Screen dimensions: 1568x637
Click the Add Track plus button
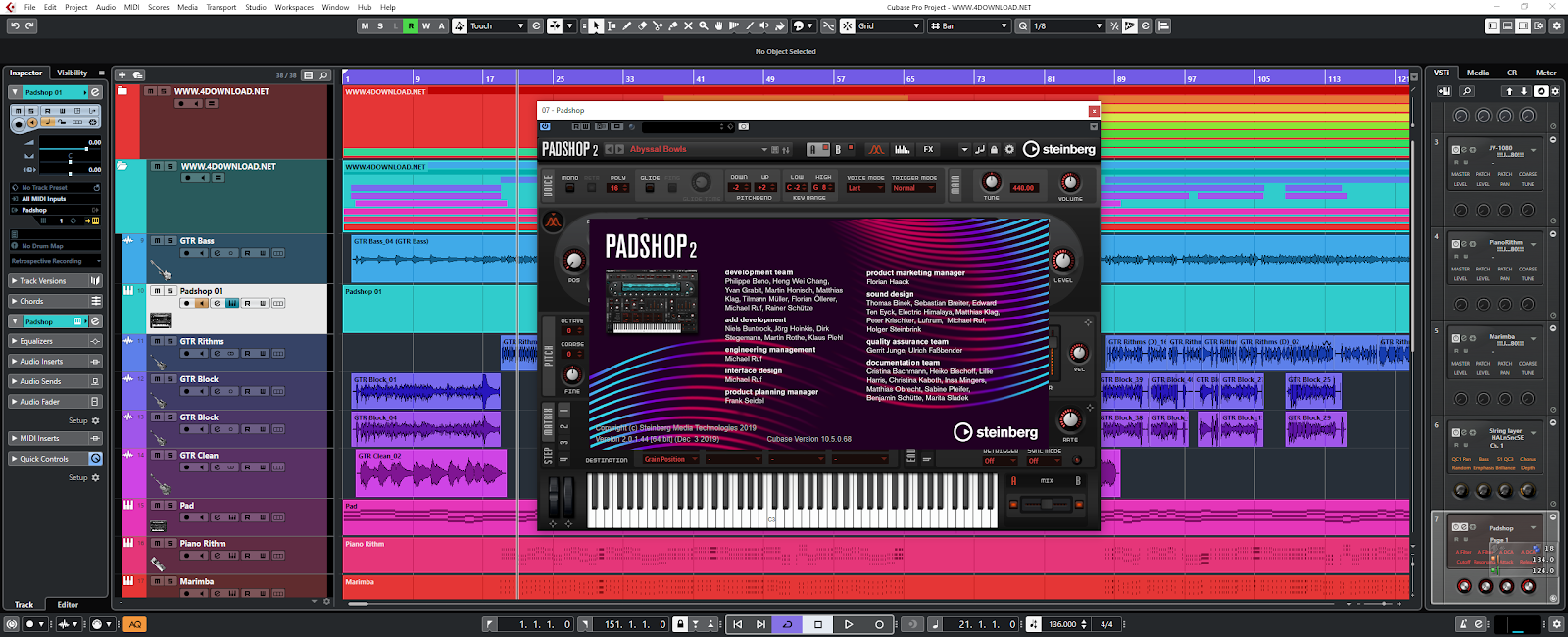pos(122,74)
